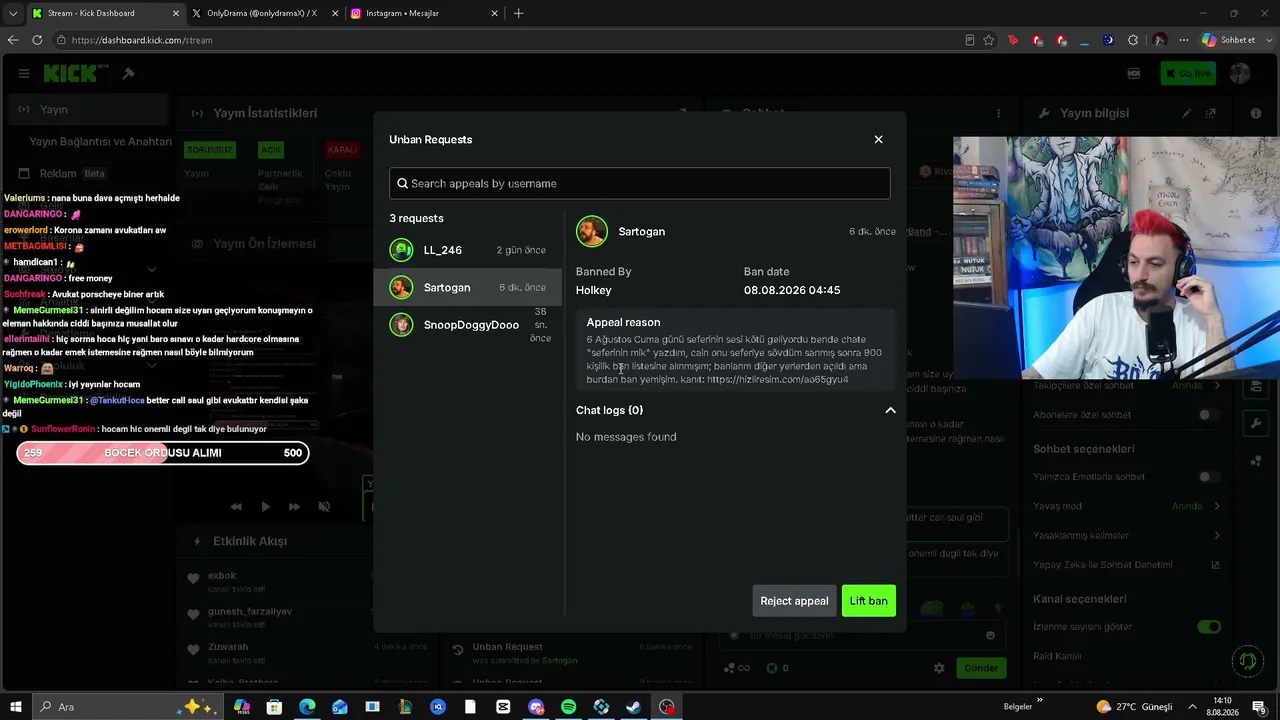Open the profile avatar menu
The image size is (1280, 720).
tap(1240, 73)
